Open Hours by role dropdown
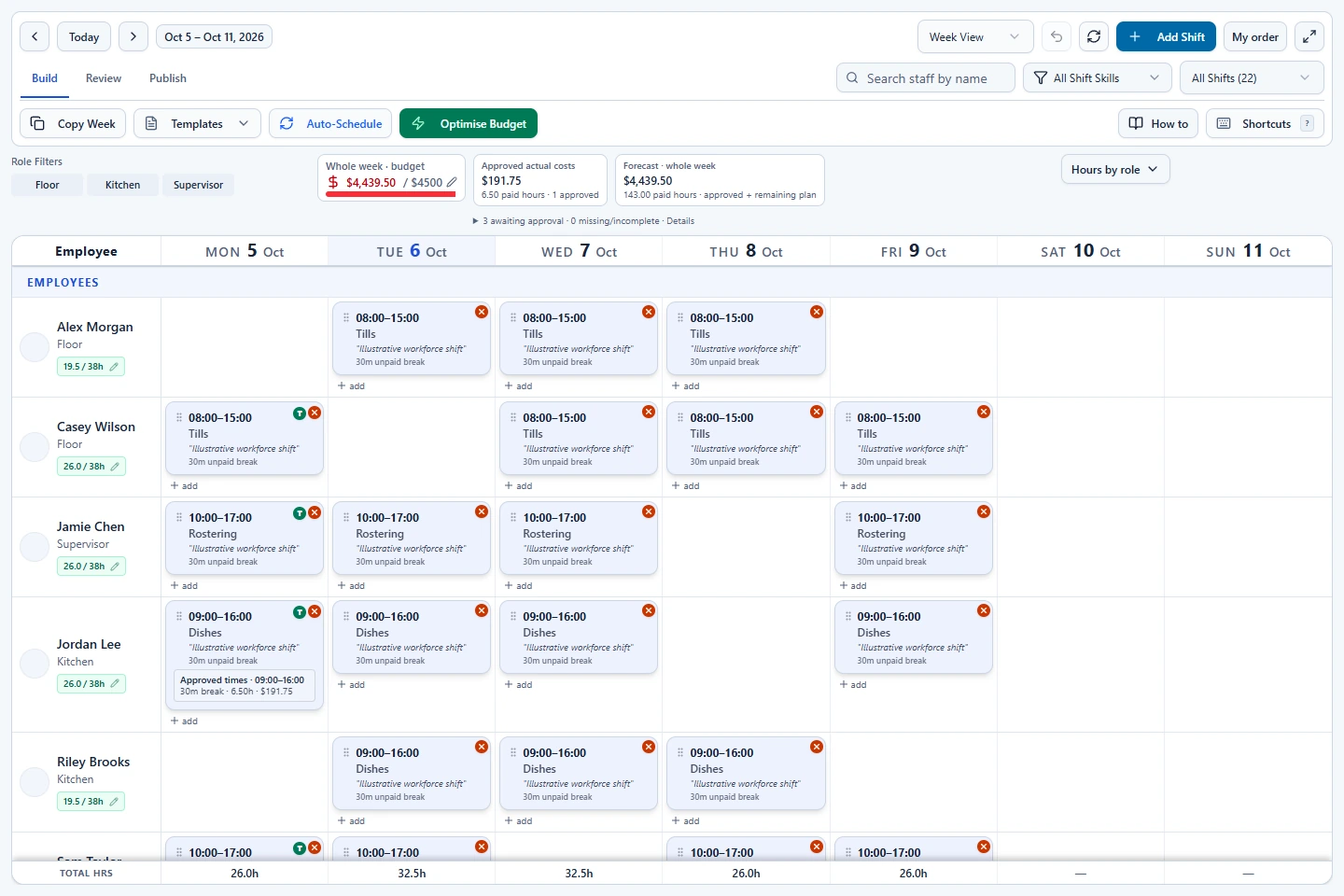The width and height of the screenshot is (1344, 896). point(1115,170)
